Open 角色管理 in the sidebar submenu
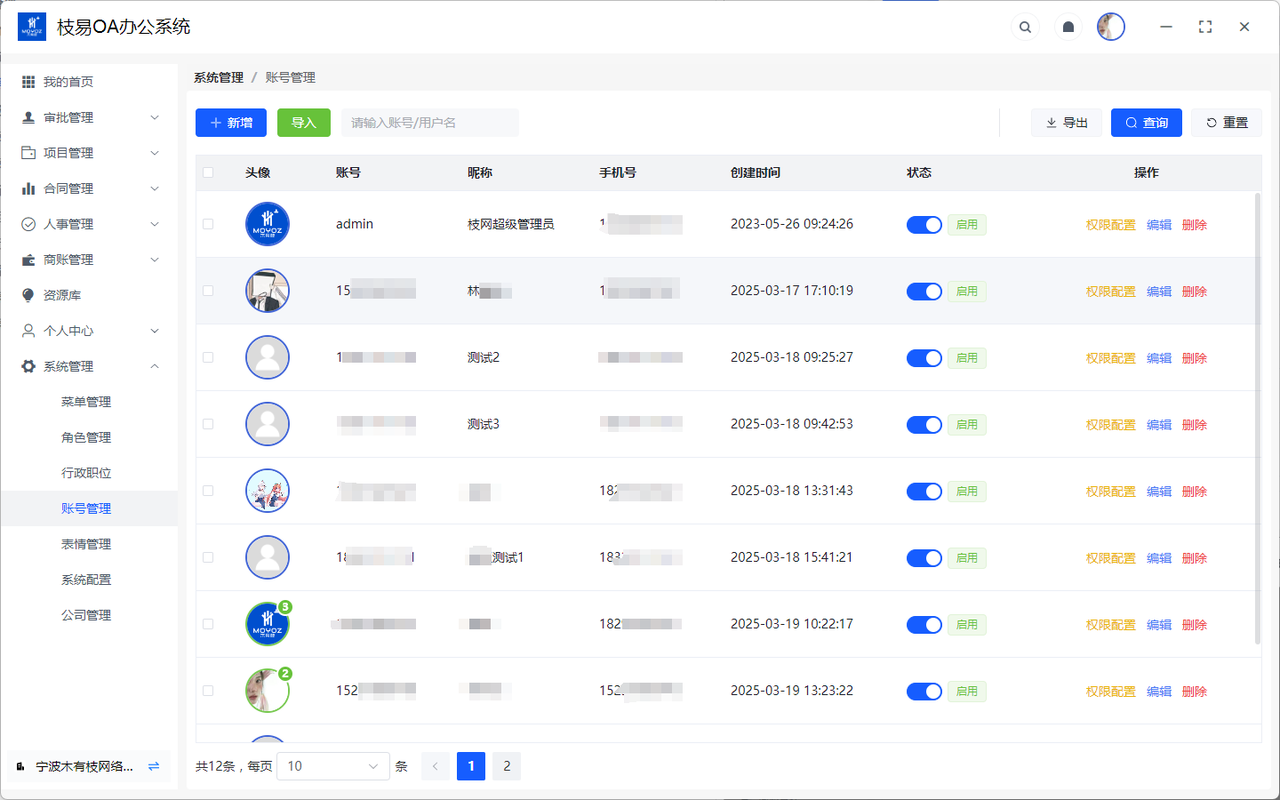 coord(86,437)
